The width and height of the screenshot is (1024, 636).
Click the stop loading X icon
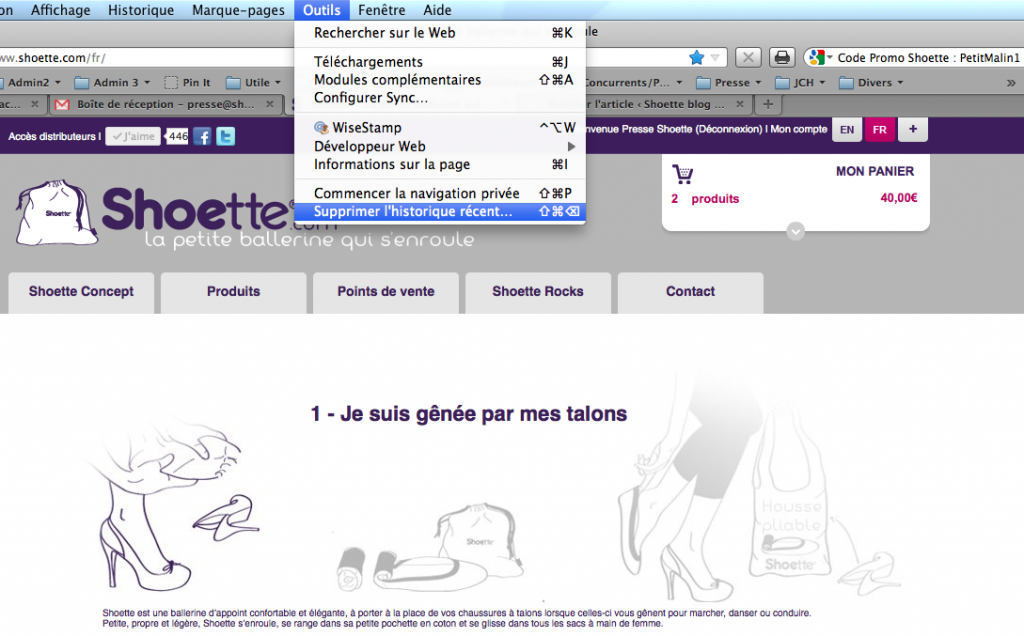pos(748,57)
